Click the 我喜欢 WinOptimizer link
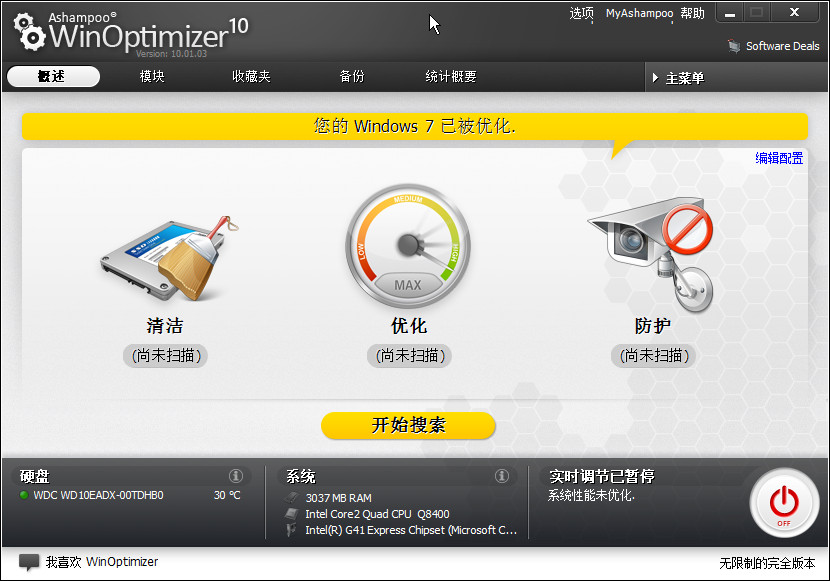 (x=102, y=562)
